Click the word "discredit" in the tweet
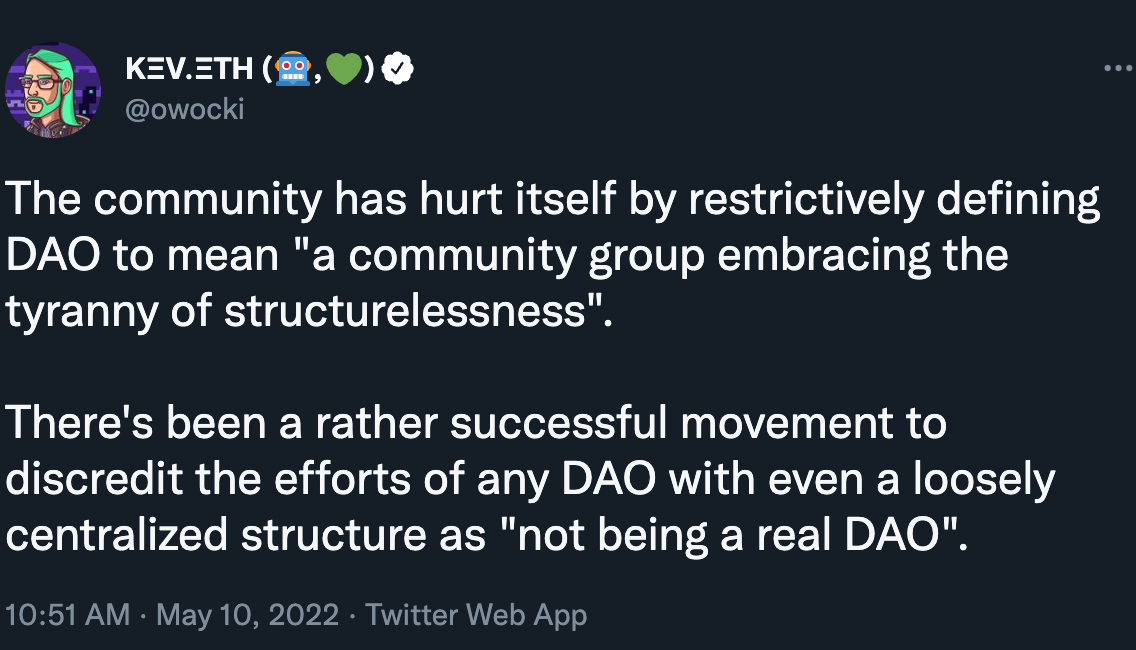 (x=94, y=479)
